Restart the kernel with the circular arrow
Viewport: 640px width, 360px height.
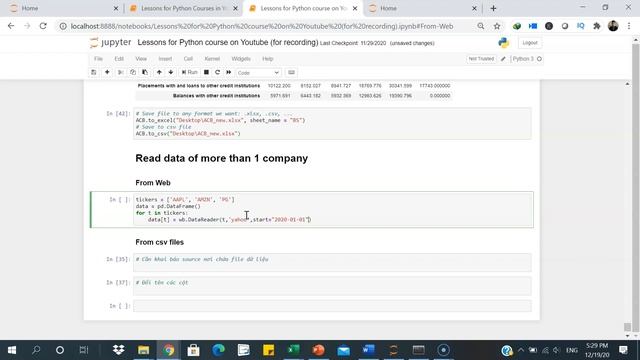click(x=218, y=72)
